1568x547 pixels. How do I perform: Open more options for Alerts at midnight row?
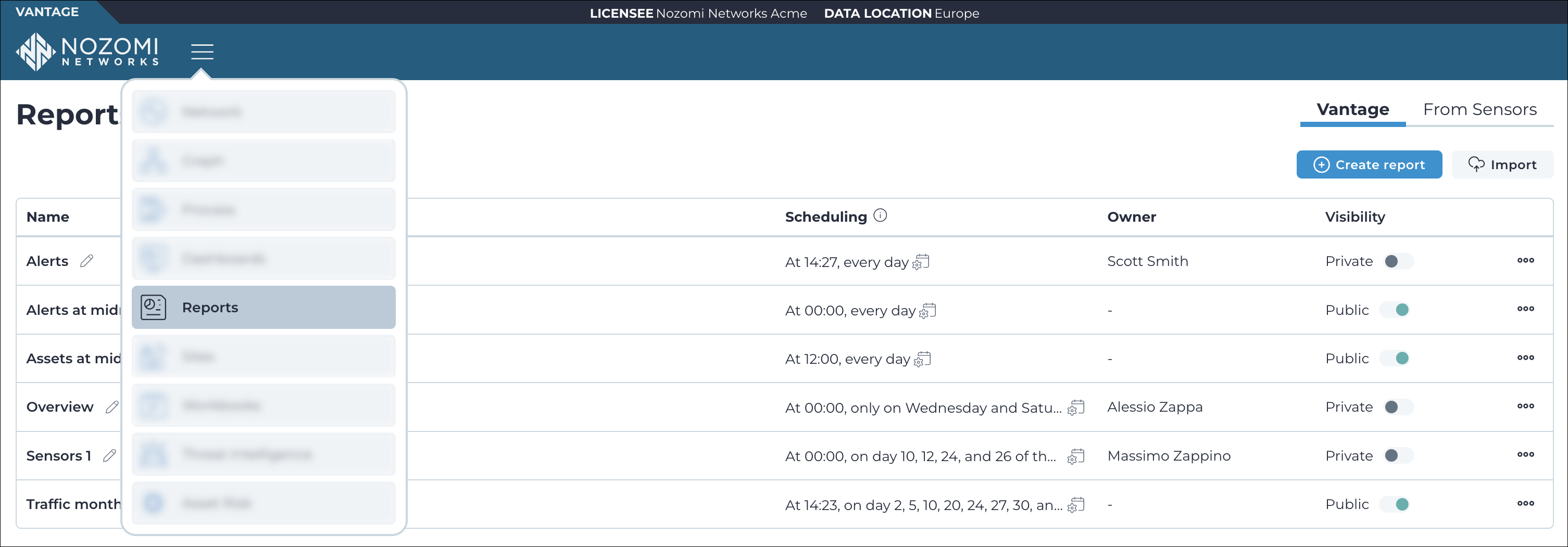click(1525, 309)
